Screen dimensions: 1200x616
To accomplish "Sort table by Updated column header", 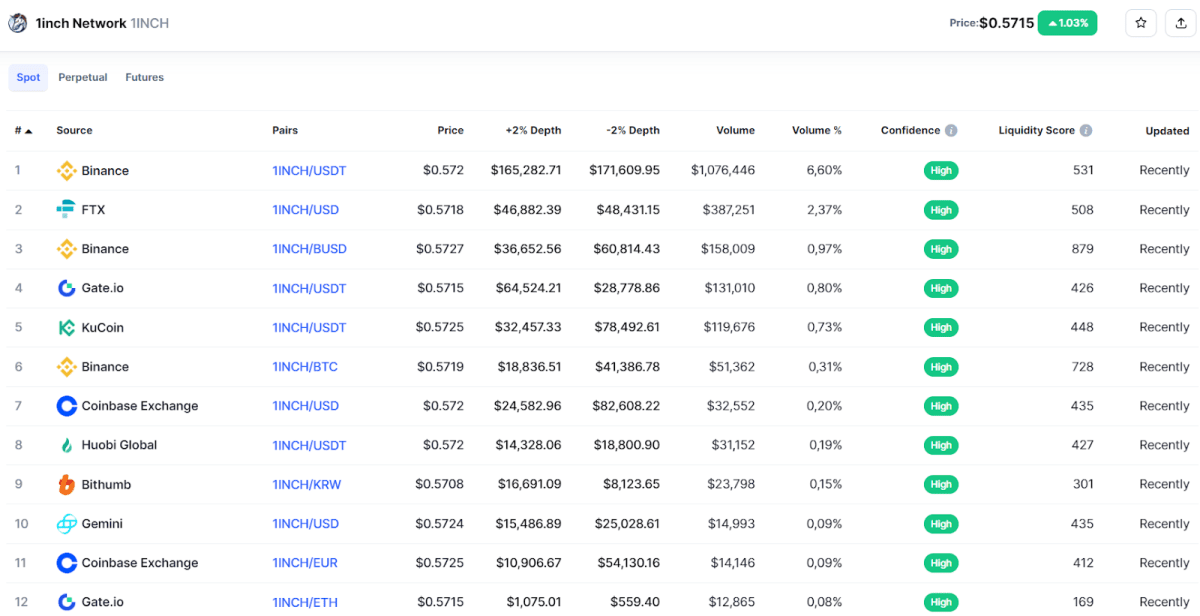I will coord(1167,131).
